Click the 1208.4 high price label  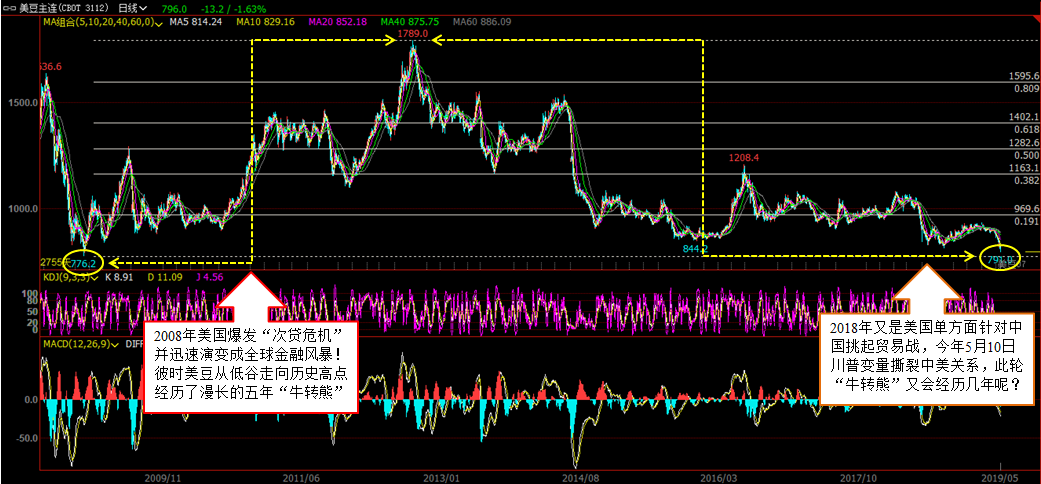click(x=744, y=158)
